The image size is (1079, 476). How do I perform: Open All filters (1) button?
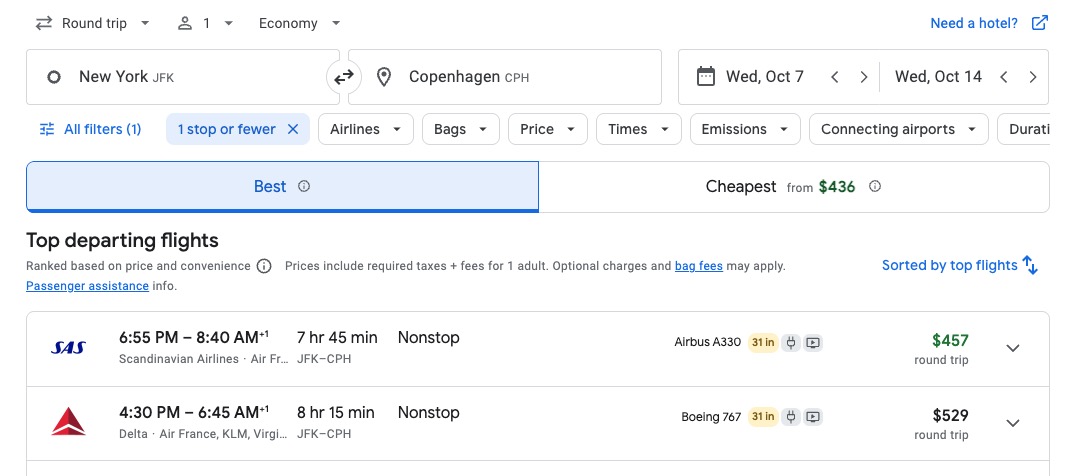(x=90, y=129)
